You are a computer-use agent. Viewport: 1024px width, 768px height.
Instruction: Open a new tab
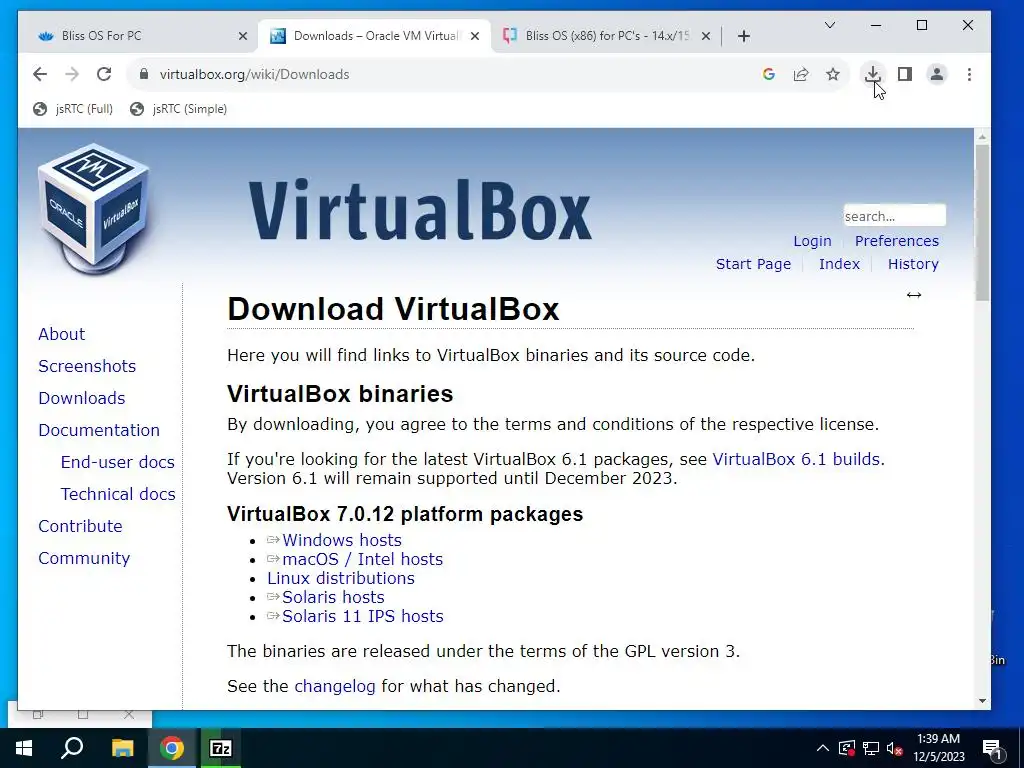click(744, 36)
